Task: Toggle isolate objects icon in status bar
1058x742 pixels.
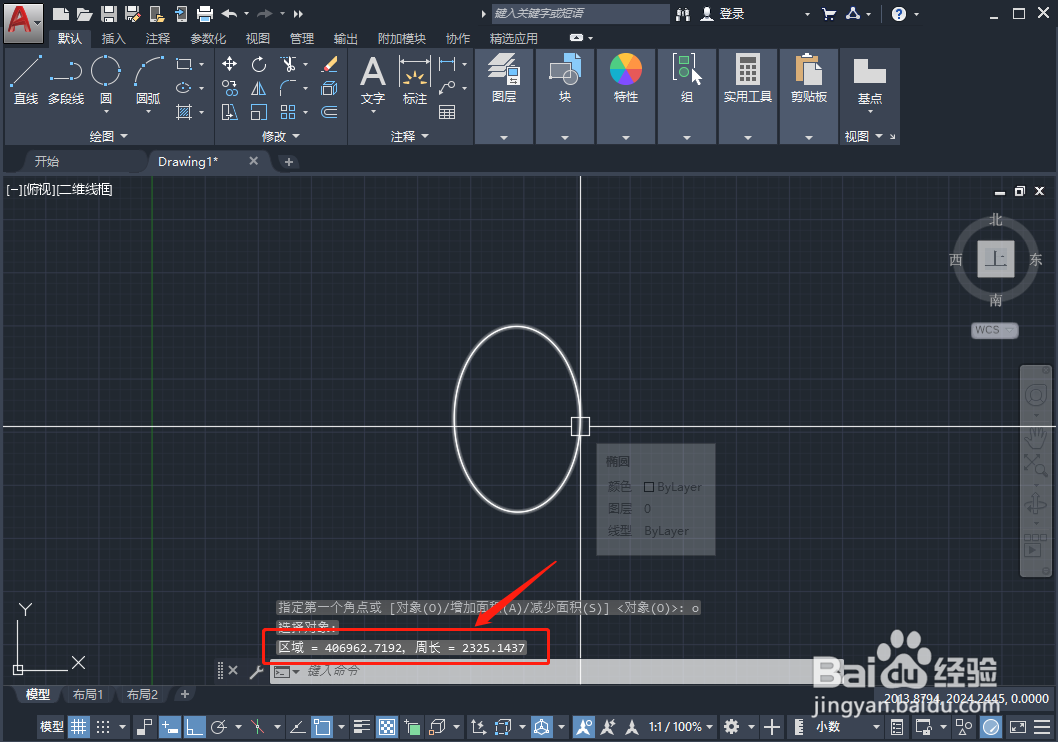Action: pyautogui.click(x=964, y=726)
